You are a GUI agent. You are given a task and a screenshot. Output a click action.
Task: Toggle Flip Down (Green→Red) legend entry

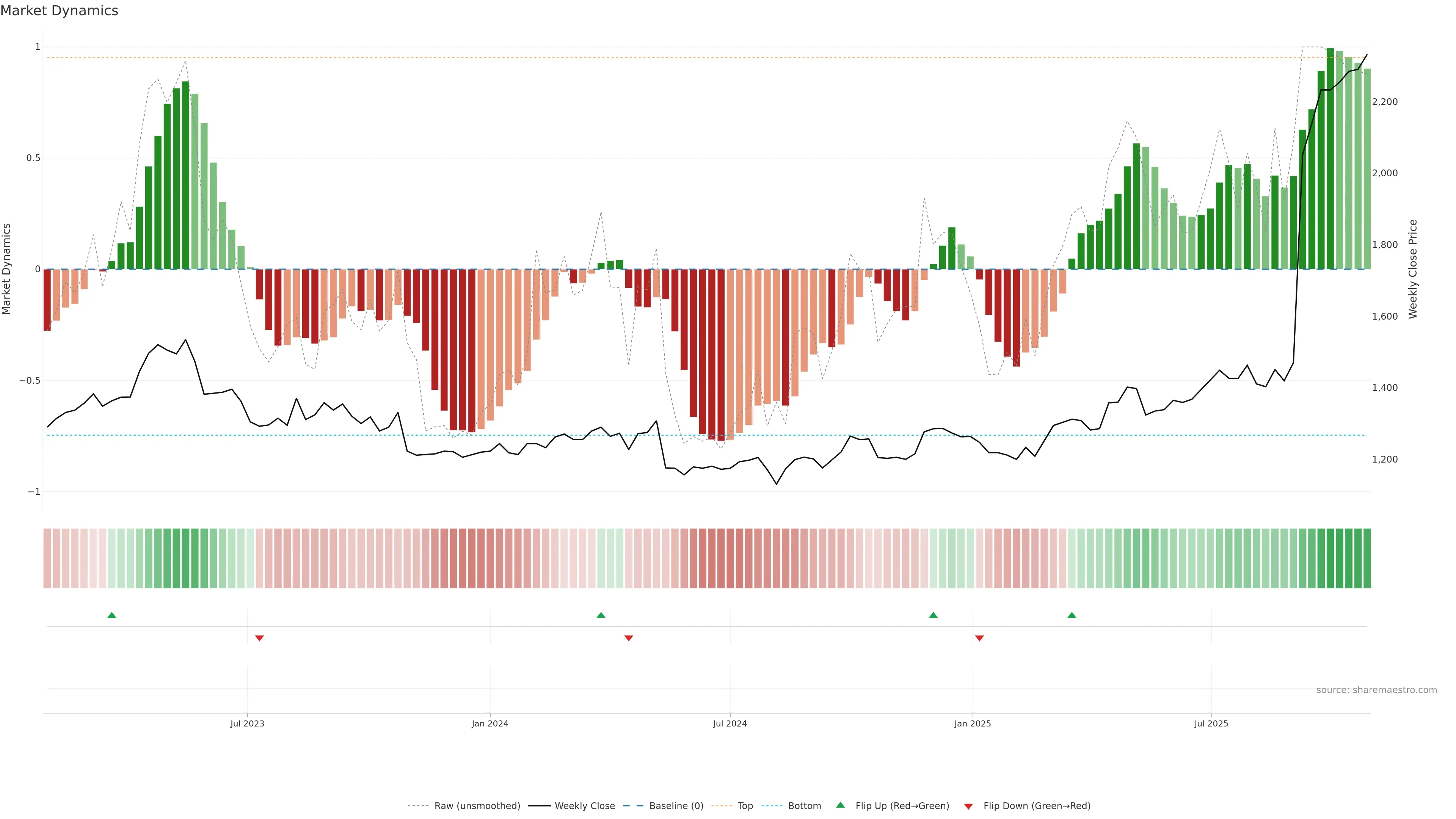point(1037,806)
